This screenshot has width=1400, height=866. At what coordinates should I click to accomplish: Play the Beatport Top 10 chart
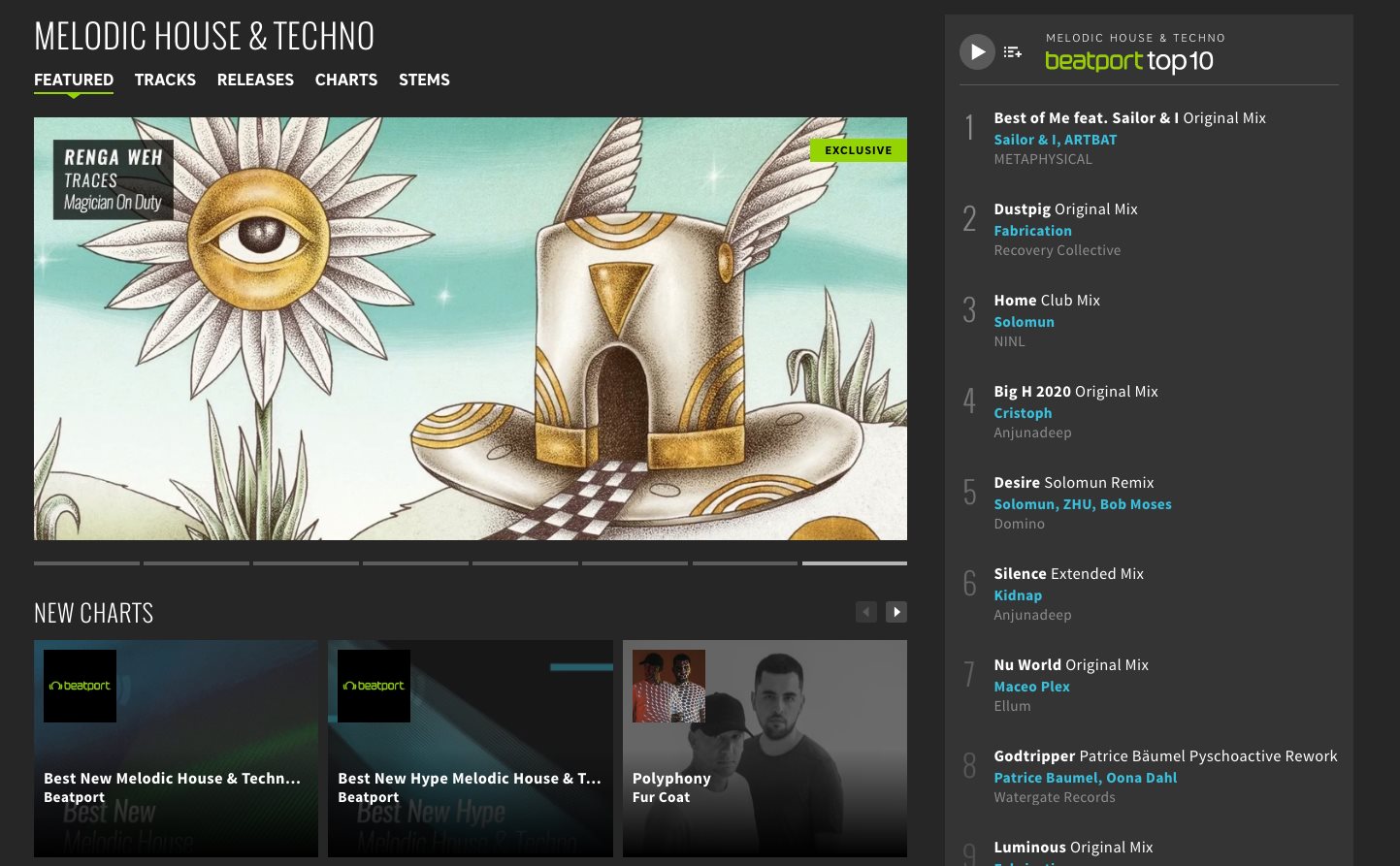[x=977, y=51]
